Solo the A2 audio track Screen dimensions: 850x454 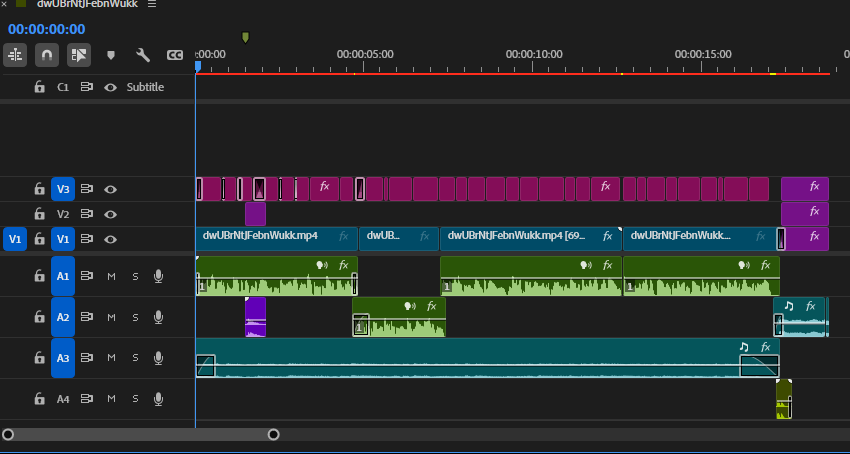135,317
